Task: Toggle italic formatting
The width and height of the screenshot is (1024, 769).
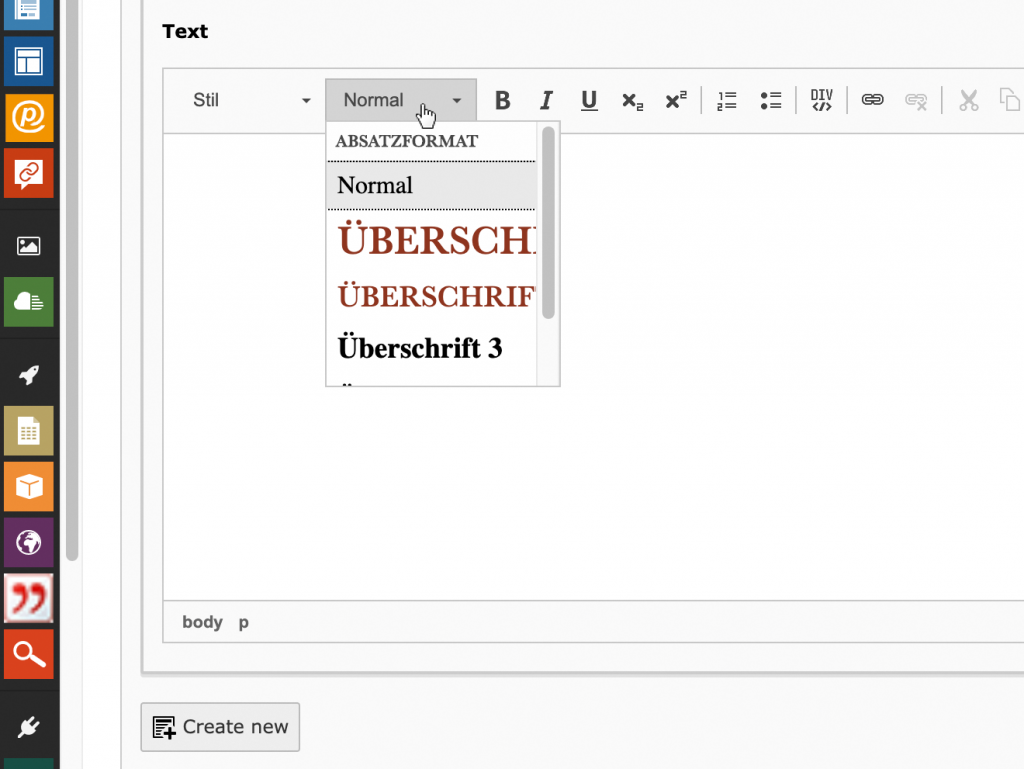Action: 547,101
